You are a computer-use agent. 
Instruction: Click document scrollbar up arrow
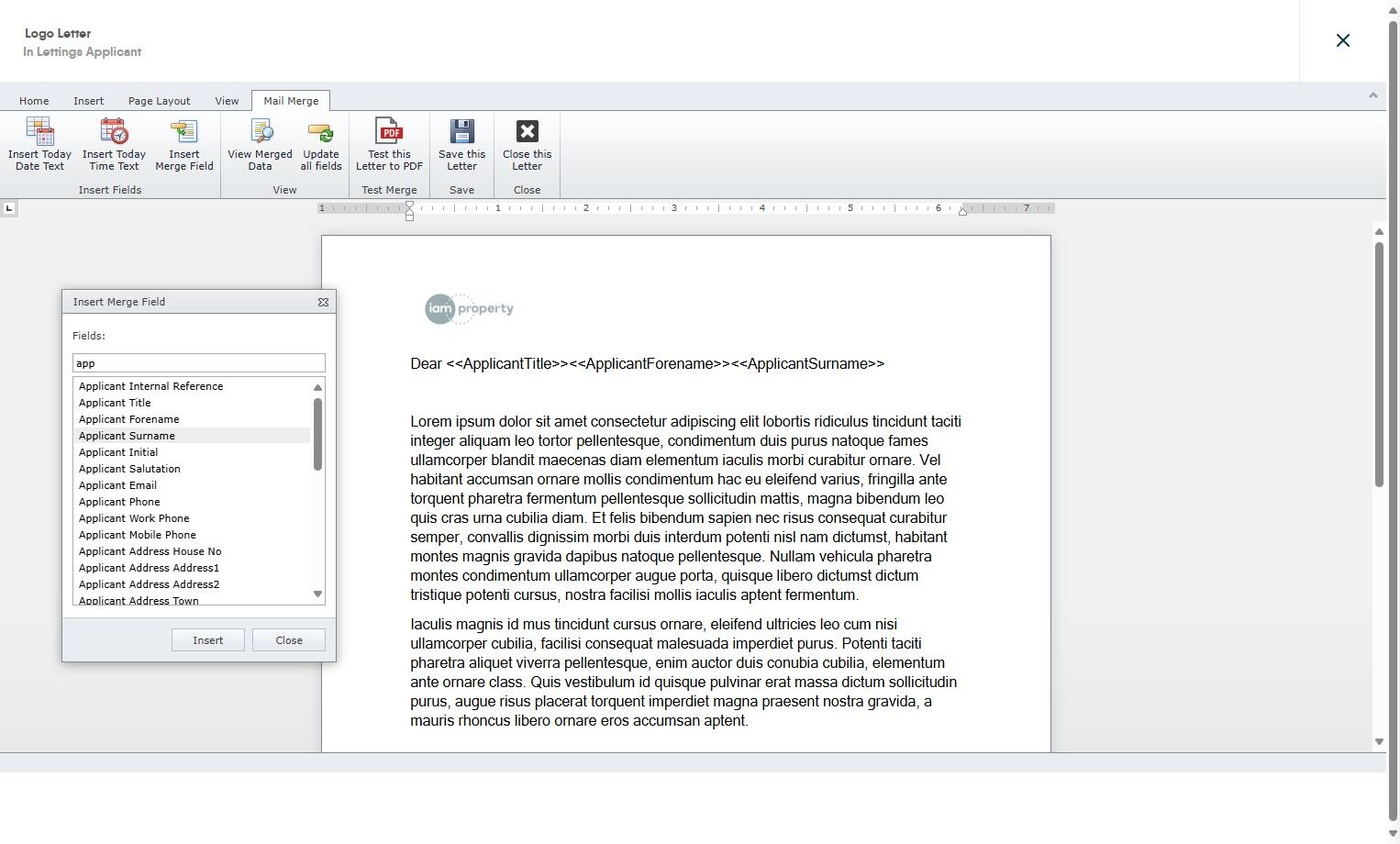(1379, 231)
